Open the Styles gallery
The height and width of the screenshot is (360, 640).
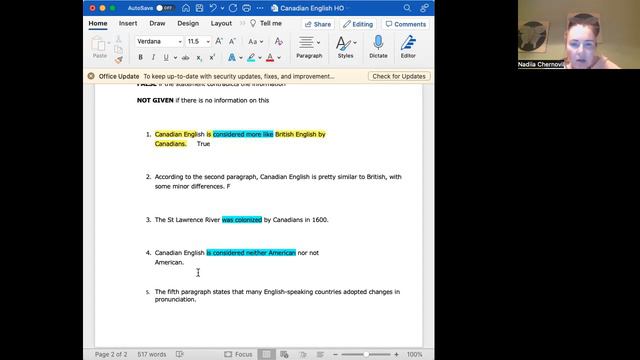click(x=345, y=47)
